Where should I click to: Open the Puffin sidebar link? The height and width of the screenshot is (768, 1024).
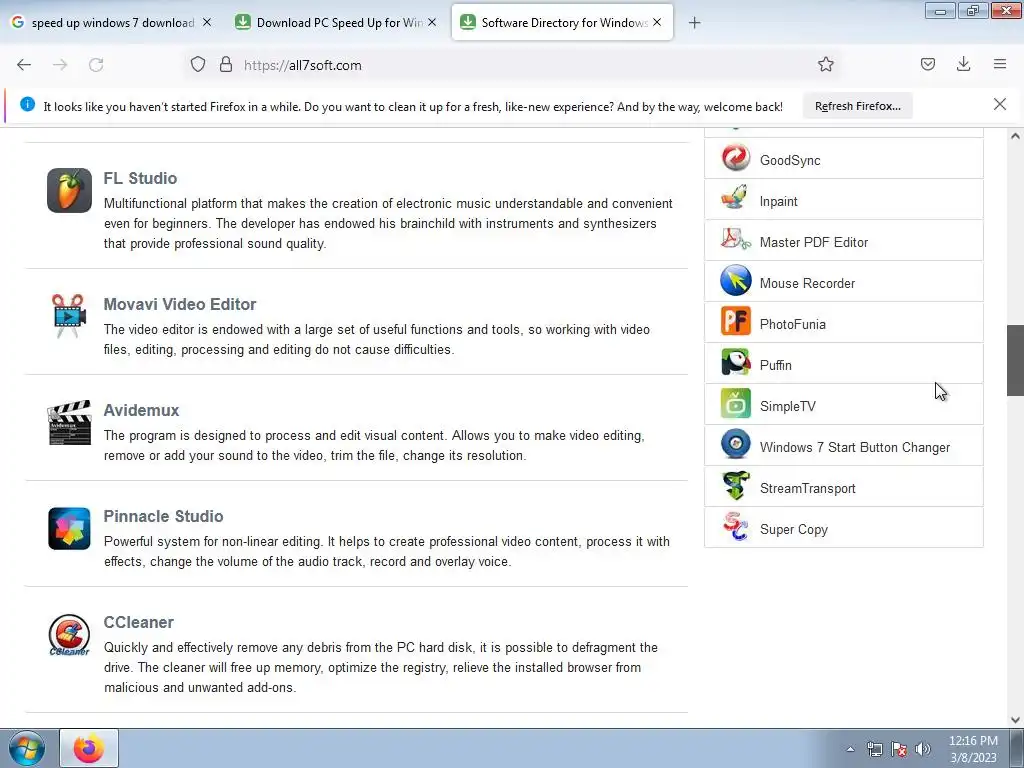click(x=776, y=365)
